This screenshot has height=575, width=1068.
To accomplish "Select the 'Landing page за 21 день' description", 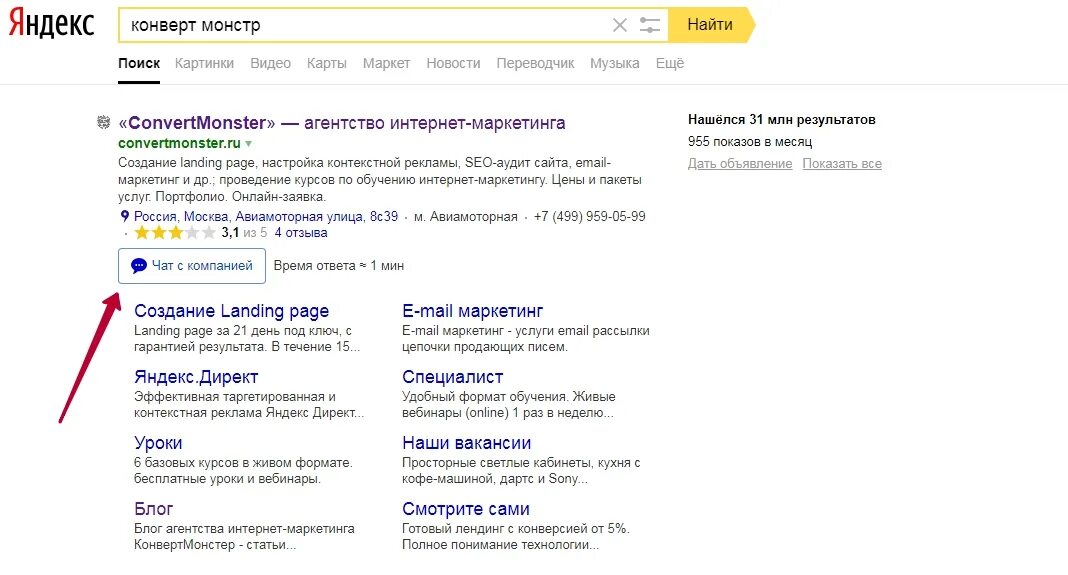I will [247, 339].
